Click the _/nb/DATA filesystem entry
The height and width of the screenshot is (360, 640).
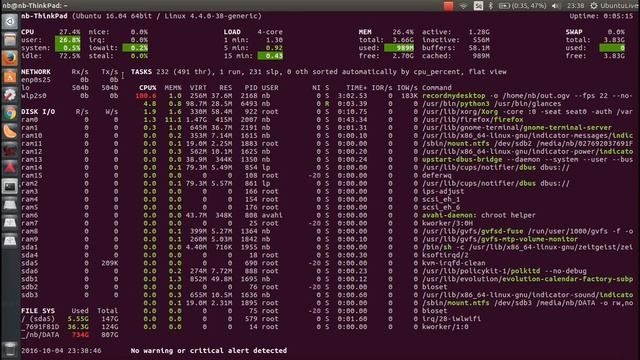click(x=40, y=335)
